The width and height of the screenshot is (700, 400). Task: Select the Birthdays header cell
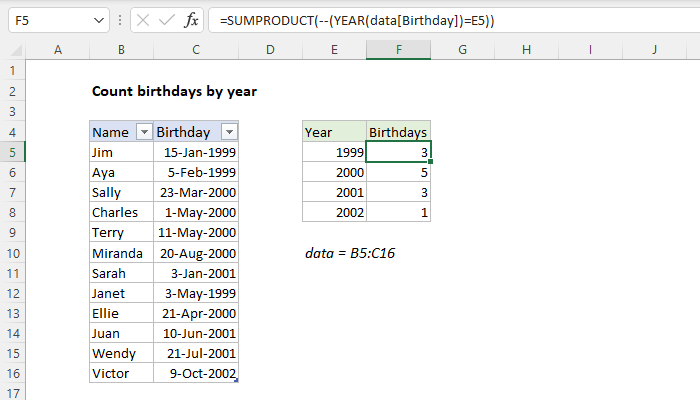point(398,132)
